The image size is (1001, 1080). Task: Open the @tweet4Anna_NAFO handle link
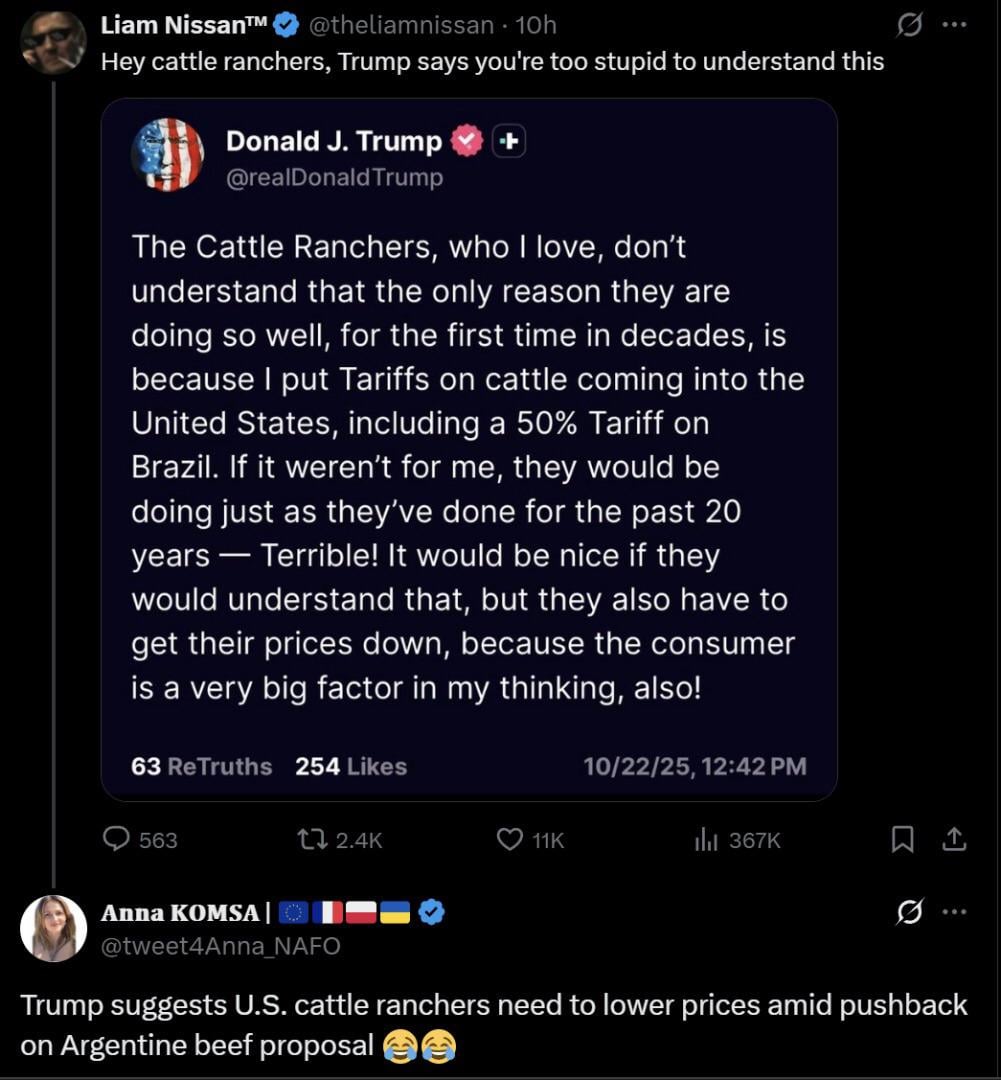(x=220, y=945)
